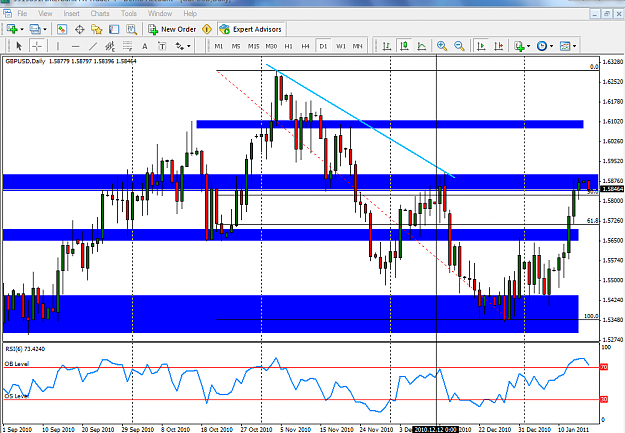
Task: Select the arrow Cursor tool
Action: point(19,46)
